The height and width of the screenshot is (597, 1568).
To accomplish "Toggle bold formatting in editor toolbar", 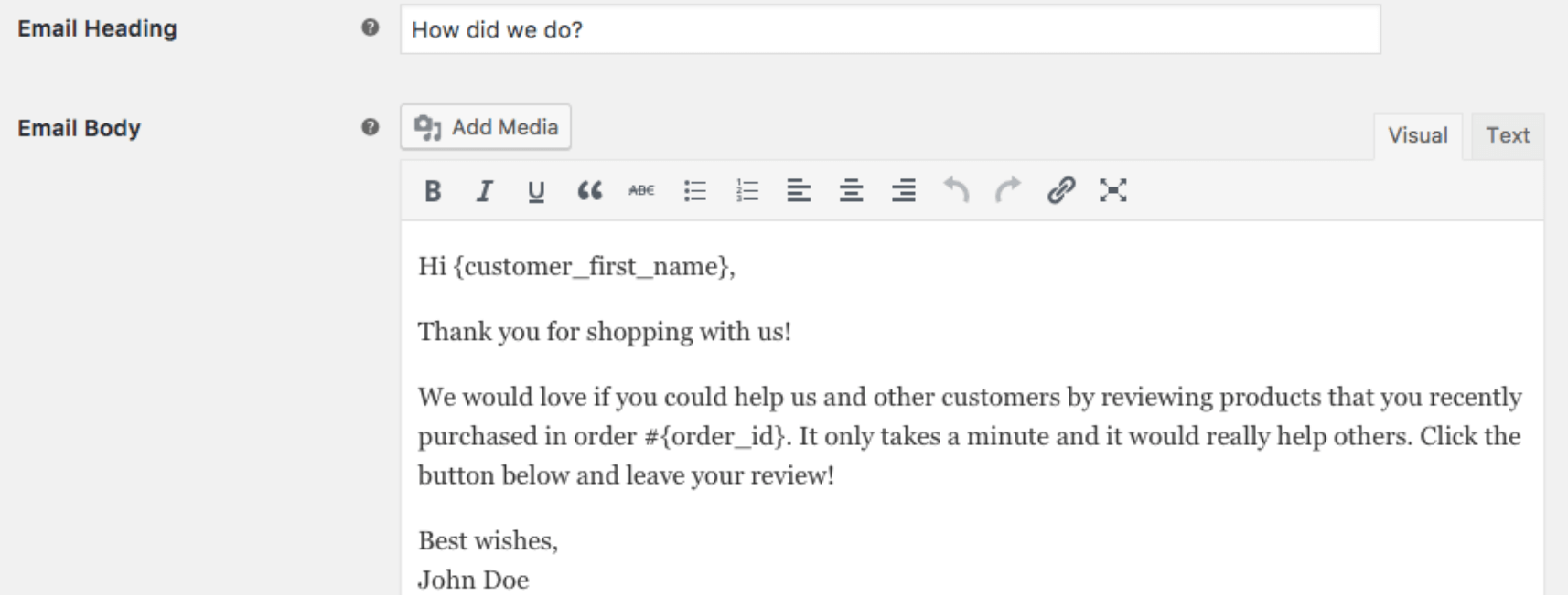I will tap(433, 191).
